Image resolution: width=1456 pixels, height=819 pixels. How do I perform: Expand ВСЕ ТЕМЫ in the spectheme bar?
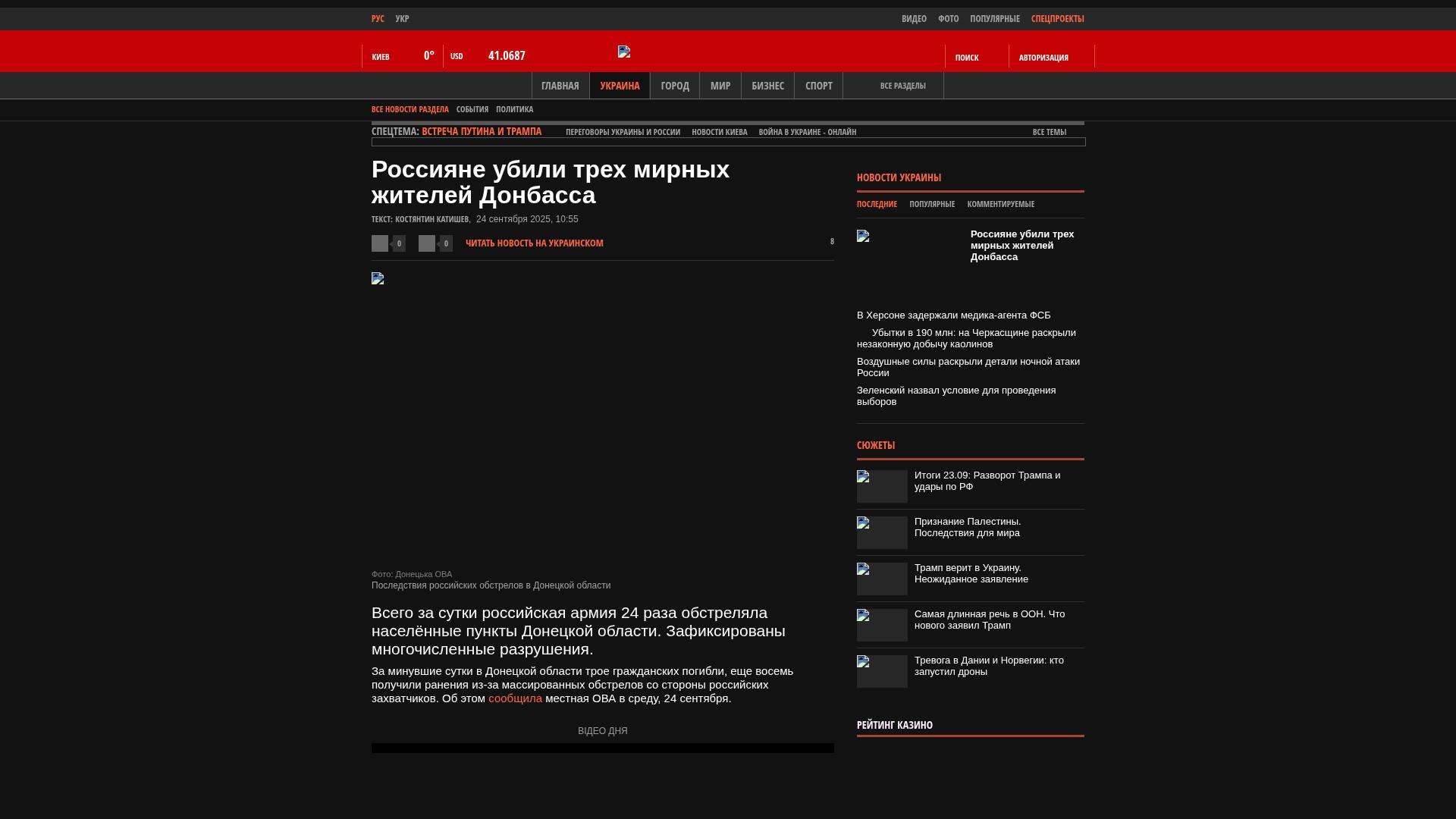pyautogui.click(x=1049, y=131)
